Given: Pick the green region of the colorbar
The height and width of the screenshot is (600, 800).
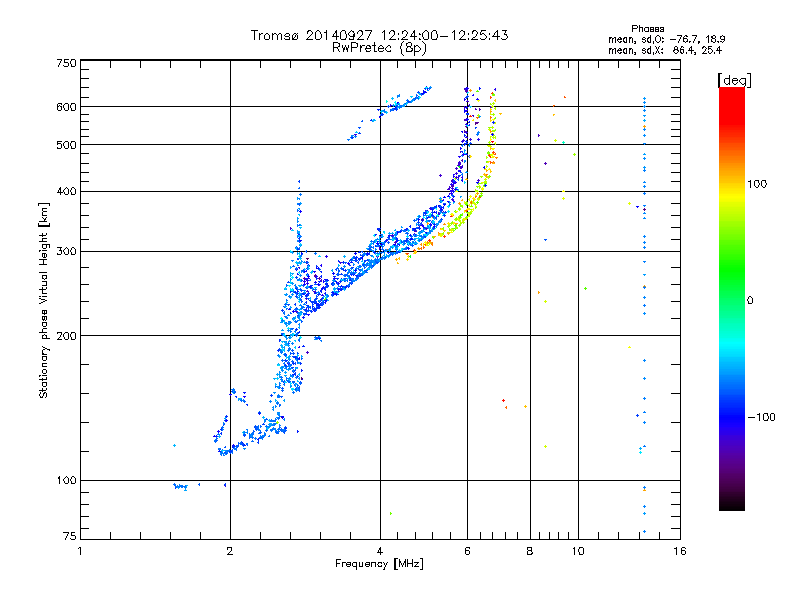Looking at the screenshot, I should click(x=732, y=268).
